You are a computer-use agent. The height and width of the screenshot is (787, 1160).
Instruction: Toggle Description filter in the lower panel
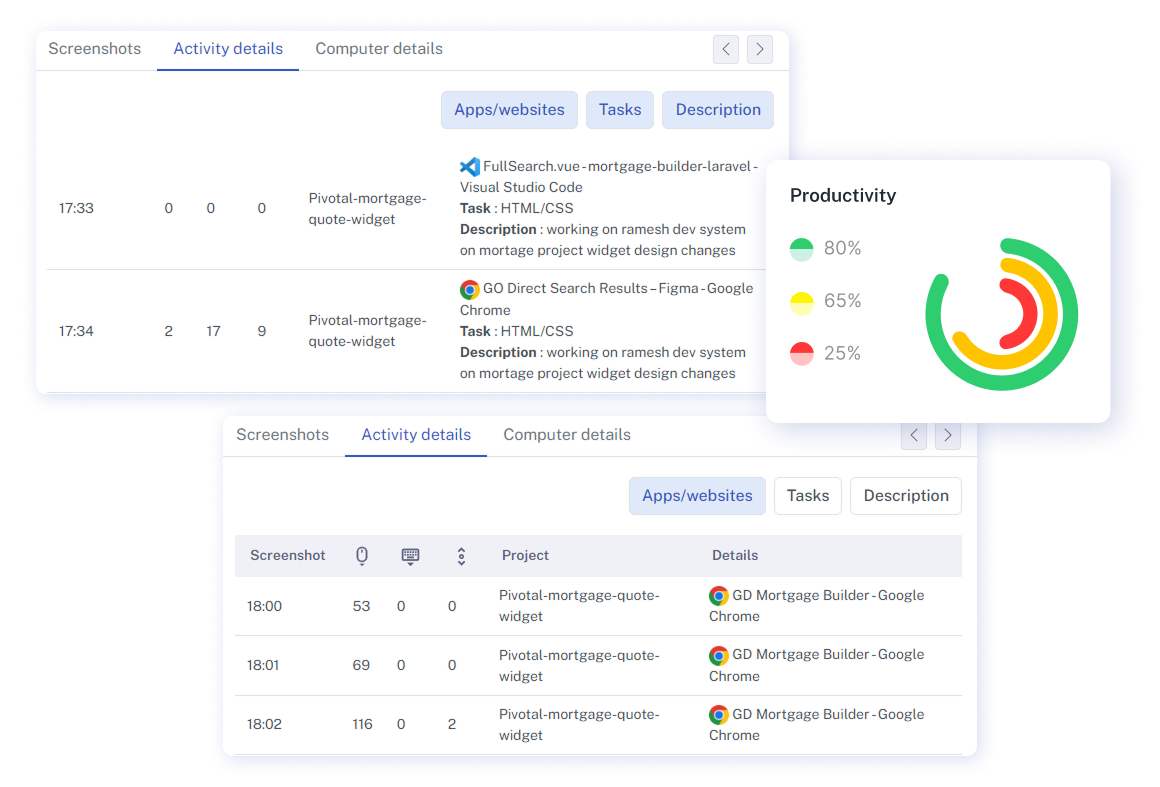(x=905, y=496)
